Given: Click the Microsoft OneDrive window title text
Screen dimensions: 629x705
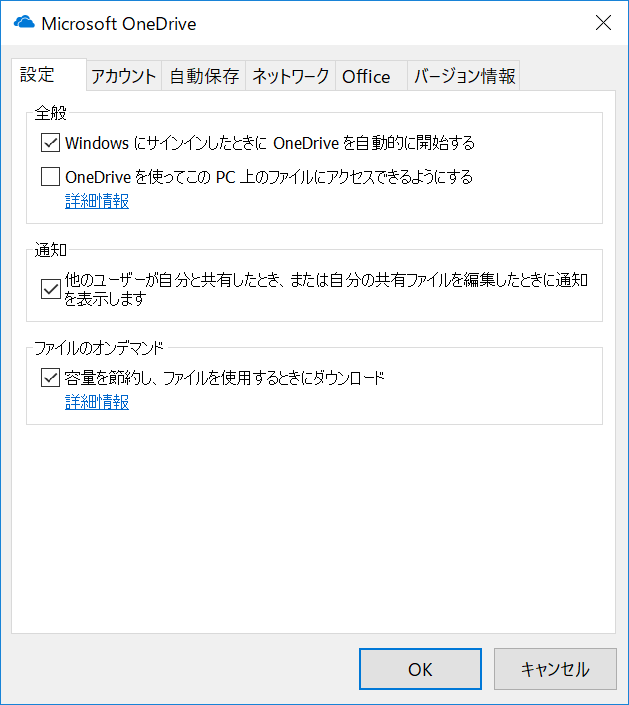Looking at the screenshot, I should [x=119, y=23].
